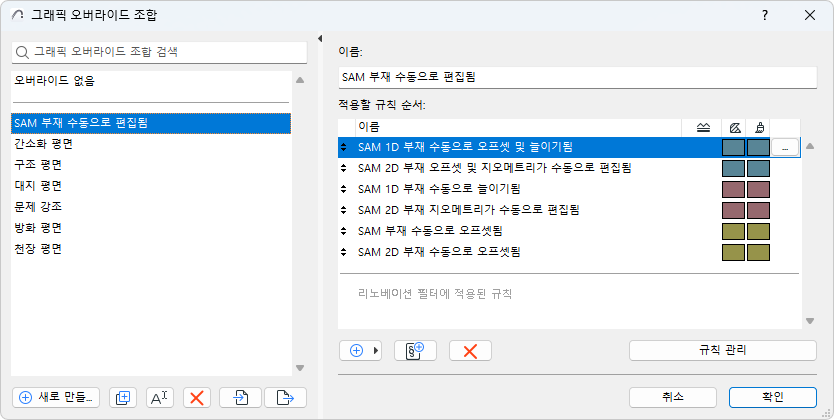
Task: Click the duplicate combination icon button
Action: coord(123,398)
